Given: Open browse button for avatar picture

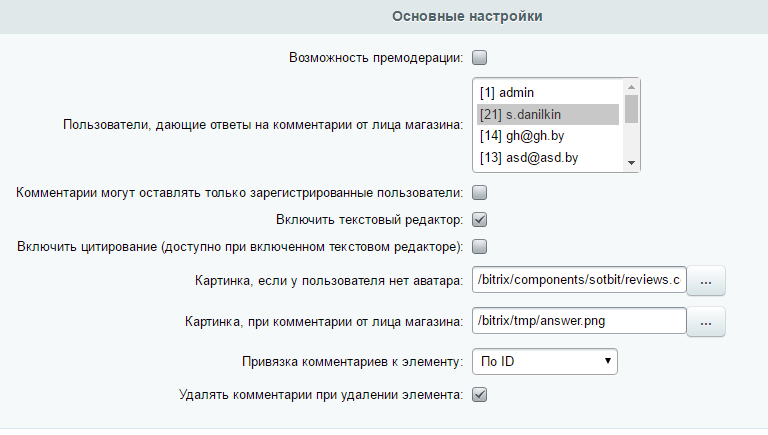Looking at the screenshot, I should click(x=706, y=281).
